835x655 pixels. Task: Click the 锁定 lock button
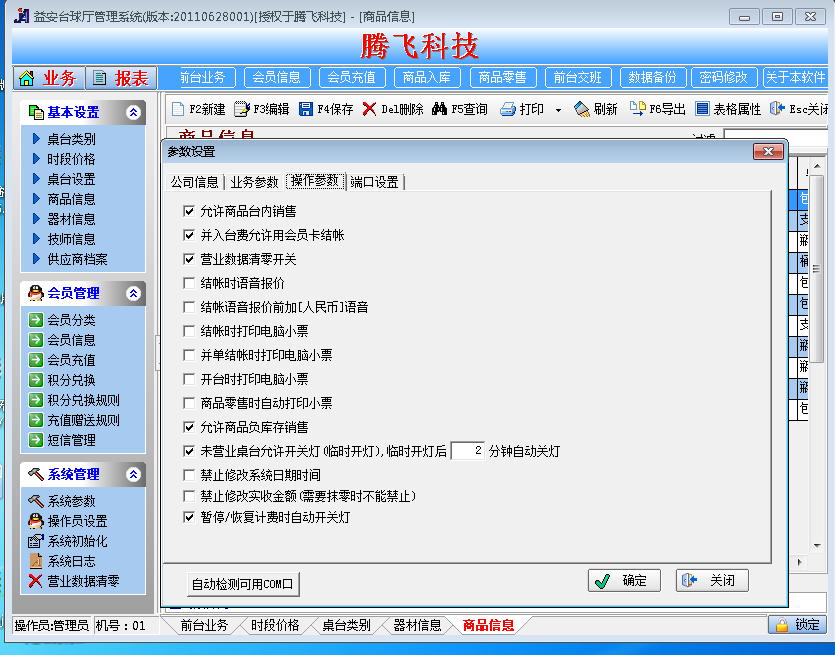coord(797,625)
